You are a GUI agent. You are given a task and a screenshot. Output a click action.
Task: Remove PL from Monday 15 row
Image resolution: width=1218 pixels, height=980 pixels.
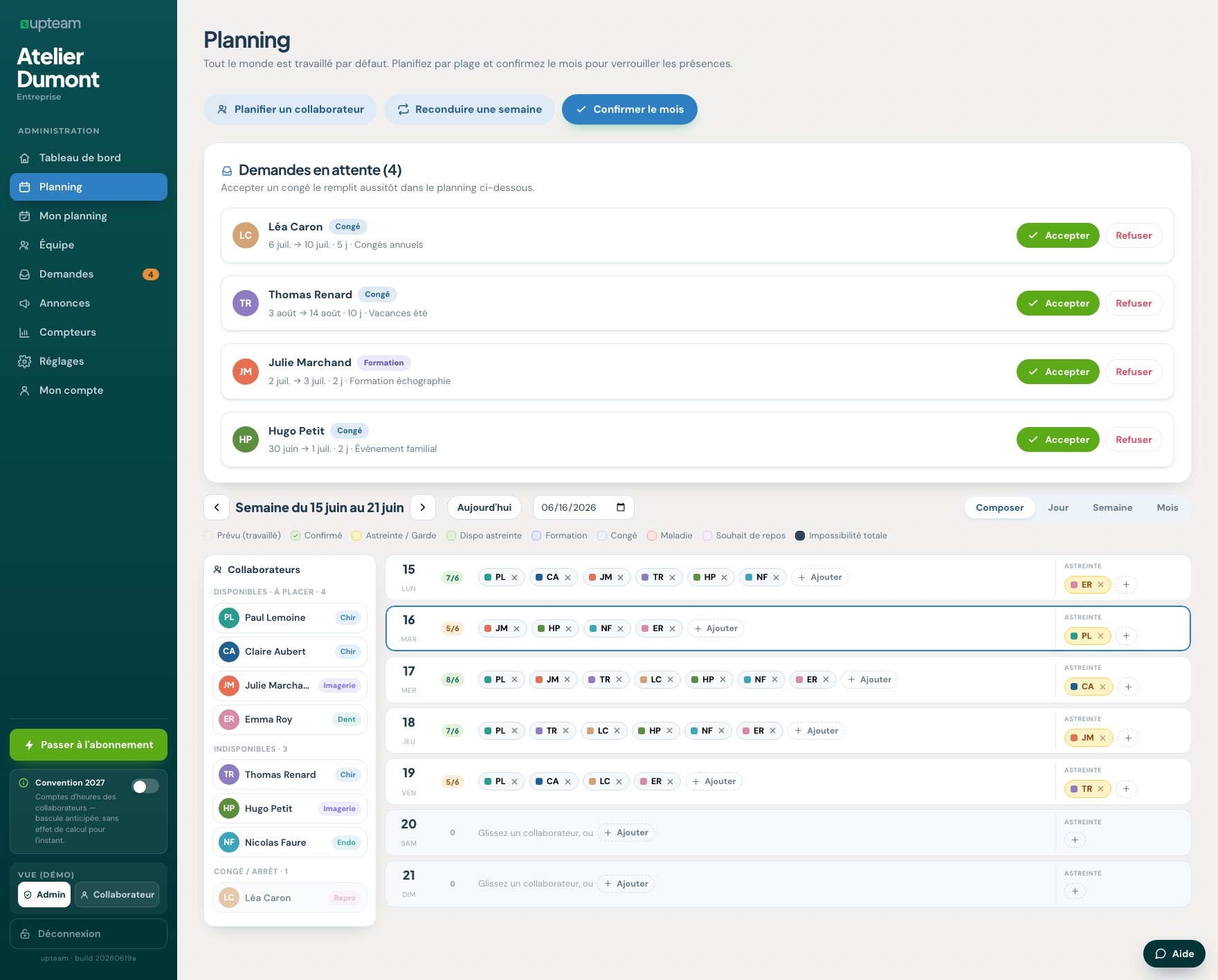point(514,578)
